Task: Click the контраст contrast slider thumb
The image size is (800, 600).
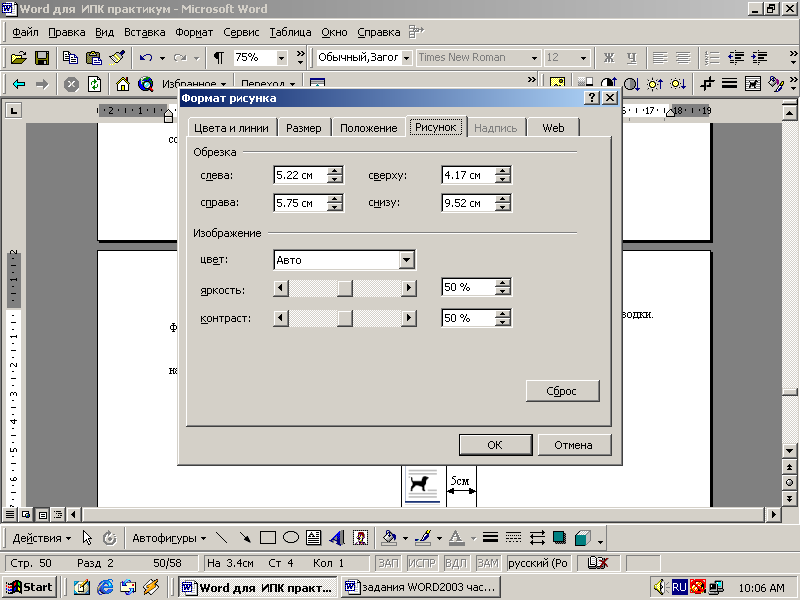Action: (344, 318)
